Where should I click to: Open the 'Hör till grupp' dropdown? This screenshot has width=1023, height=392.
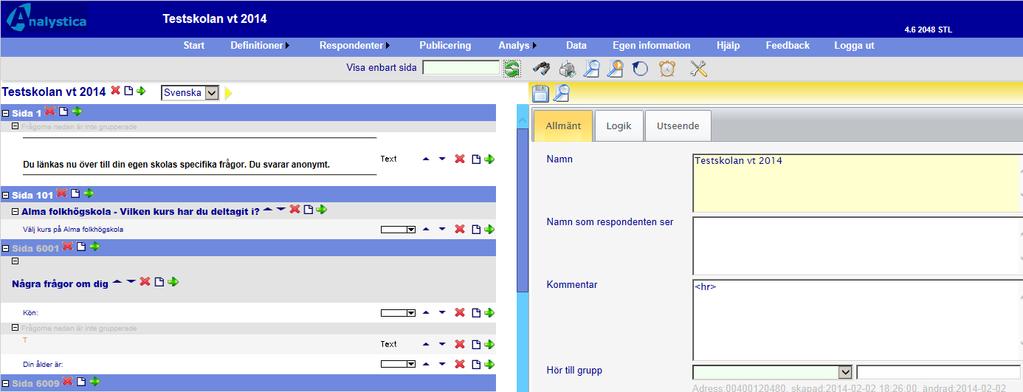click(x=772, y=372)
